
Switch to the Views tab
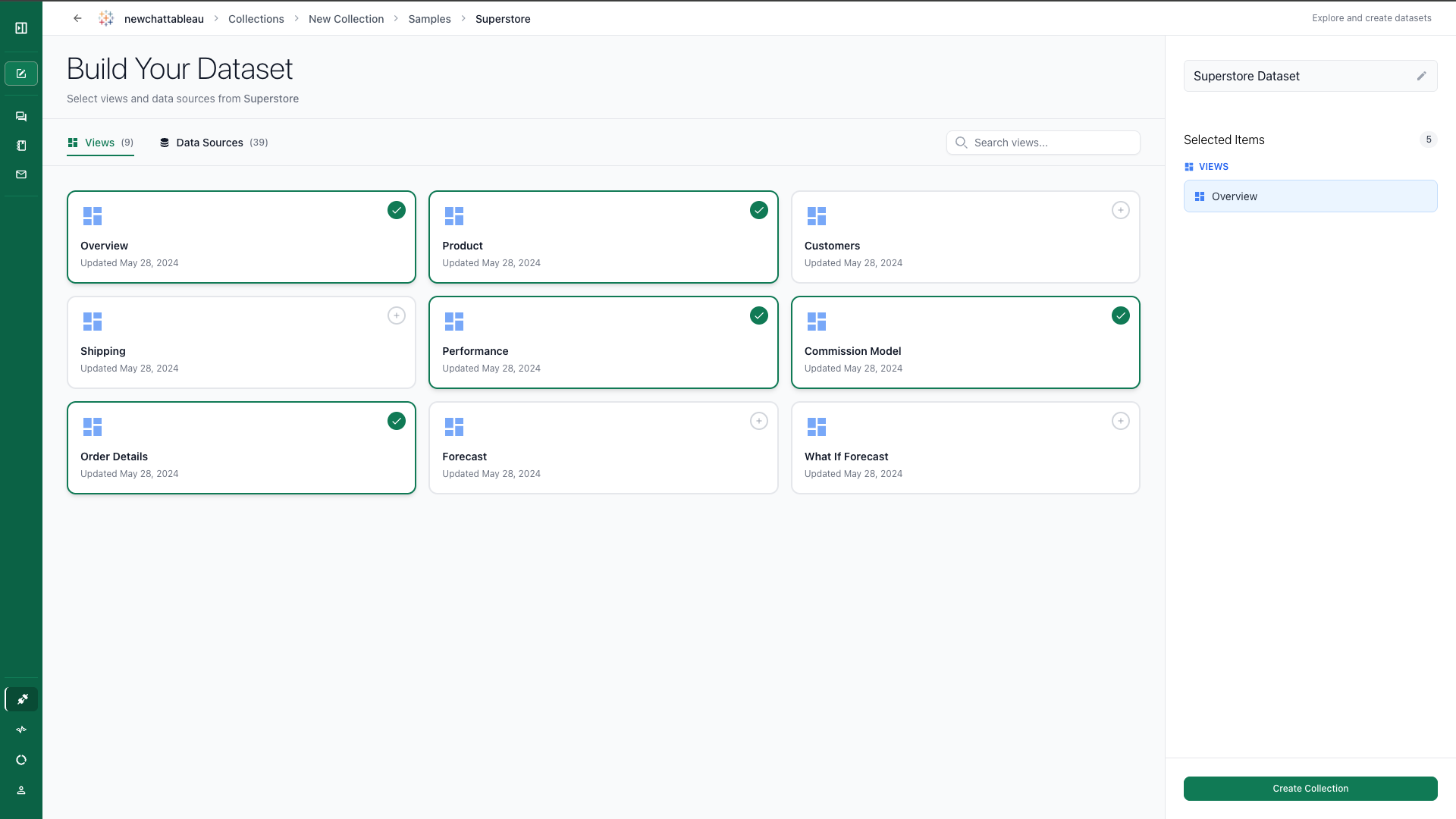coord(100,143)
